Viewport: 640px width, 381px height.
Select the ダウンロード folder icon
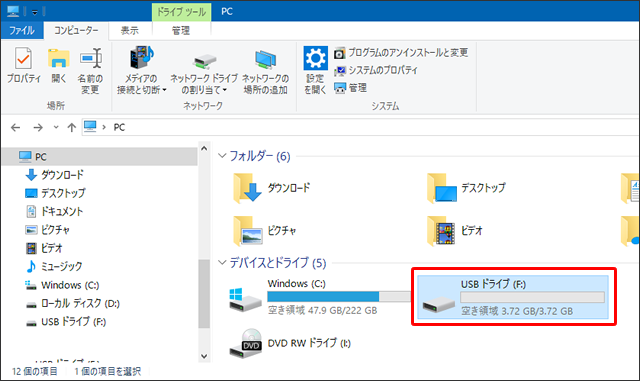[248, 188]
